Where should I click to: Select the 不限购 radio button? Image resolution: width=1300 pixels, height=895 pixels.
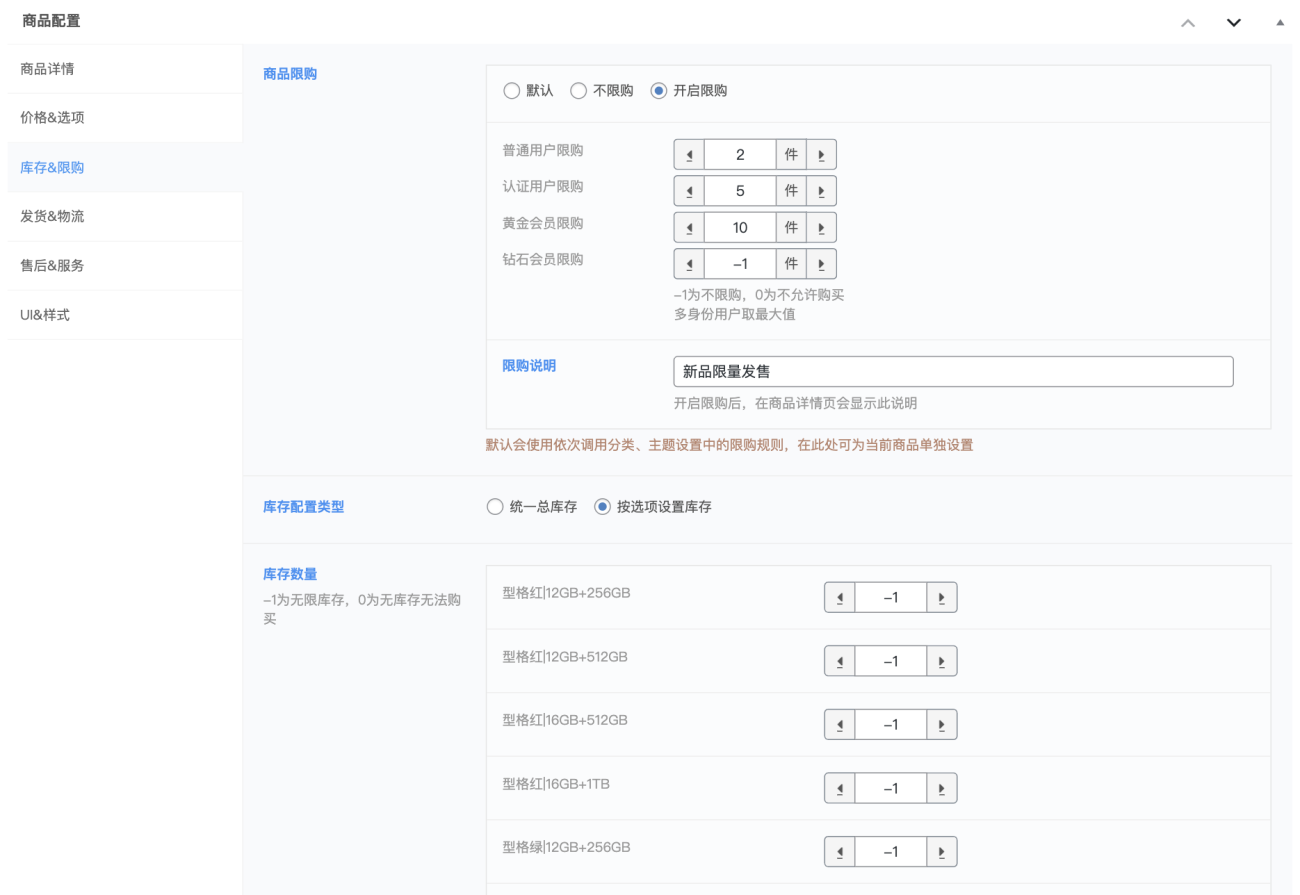pos(578,91)
